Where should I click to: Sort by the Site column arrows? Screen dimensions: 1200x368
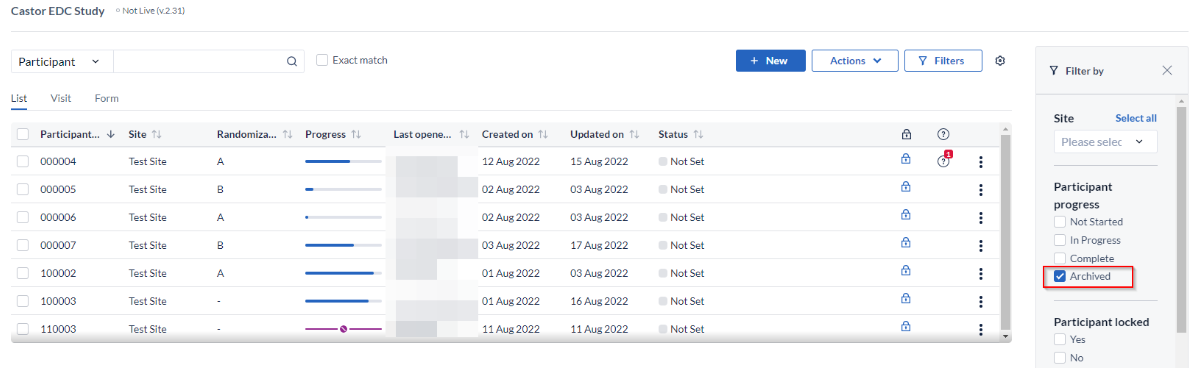click(157, 134)
